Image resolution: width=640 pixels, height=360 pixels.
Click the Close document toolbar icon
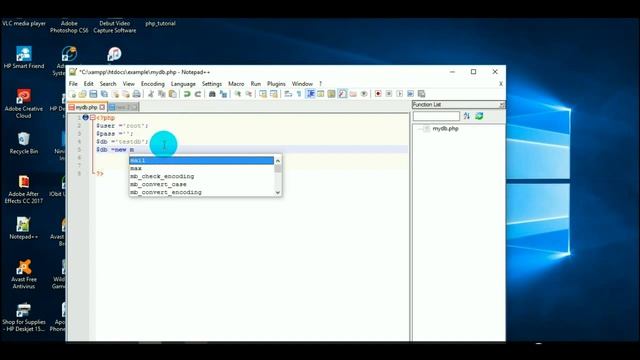115,94
